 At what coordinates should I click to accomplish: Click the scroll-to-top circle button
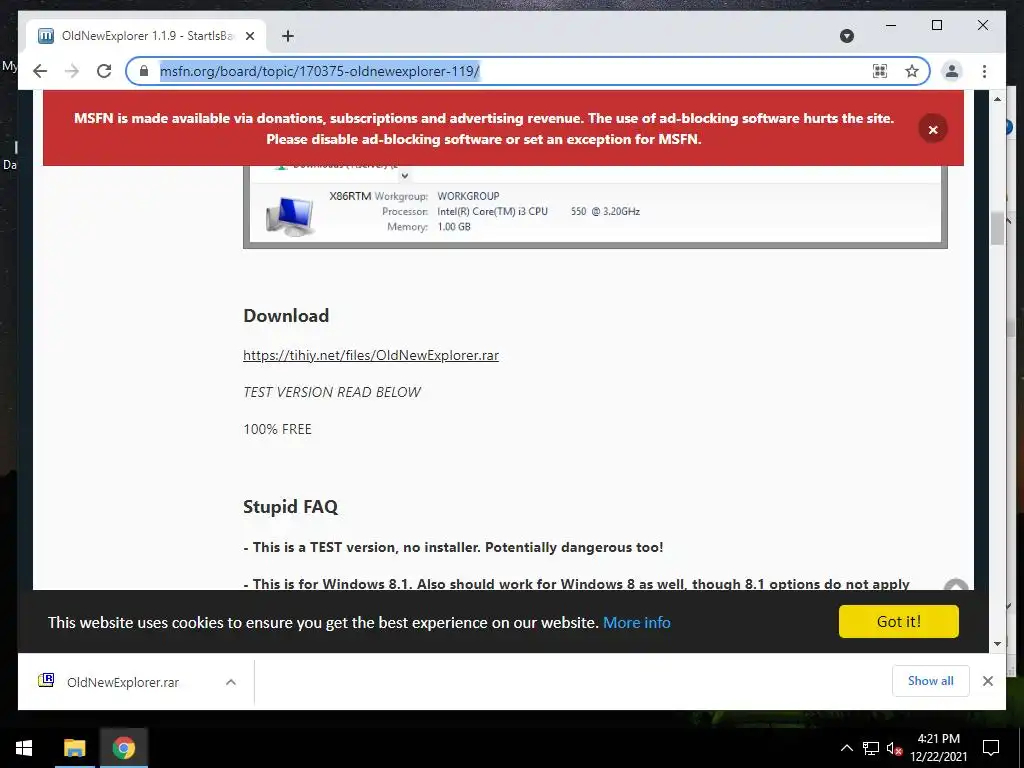(956, 584)
